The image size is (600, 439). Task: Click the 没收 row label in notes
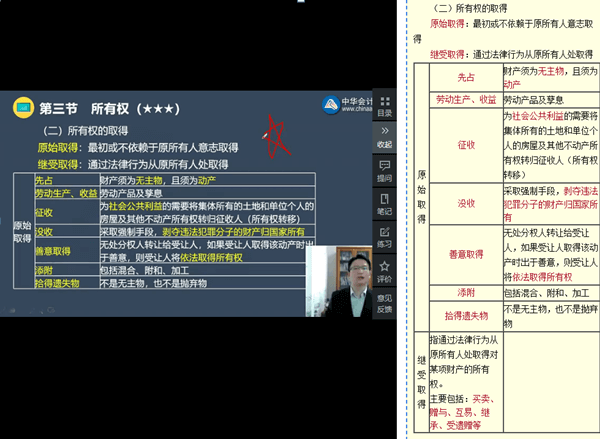pyautogui.click(x=465, y=203)
